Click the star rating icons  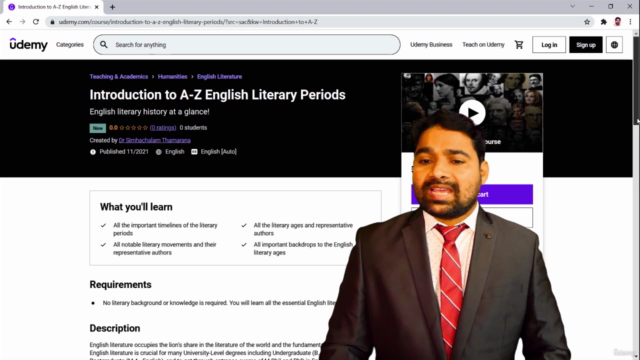(133, 128)
